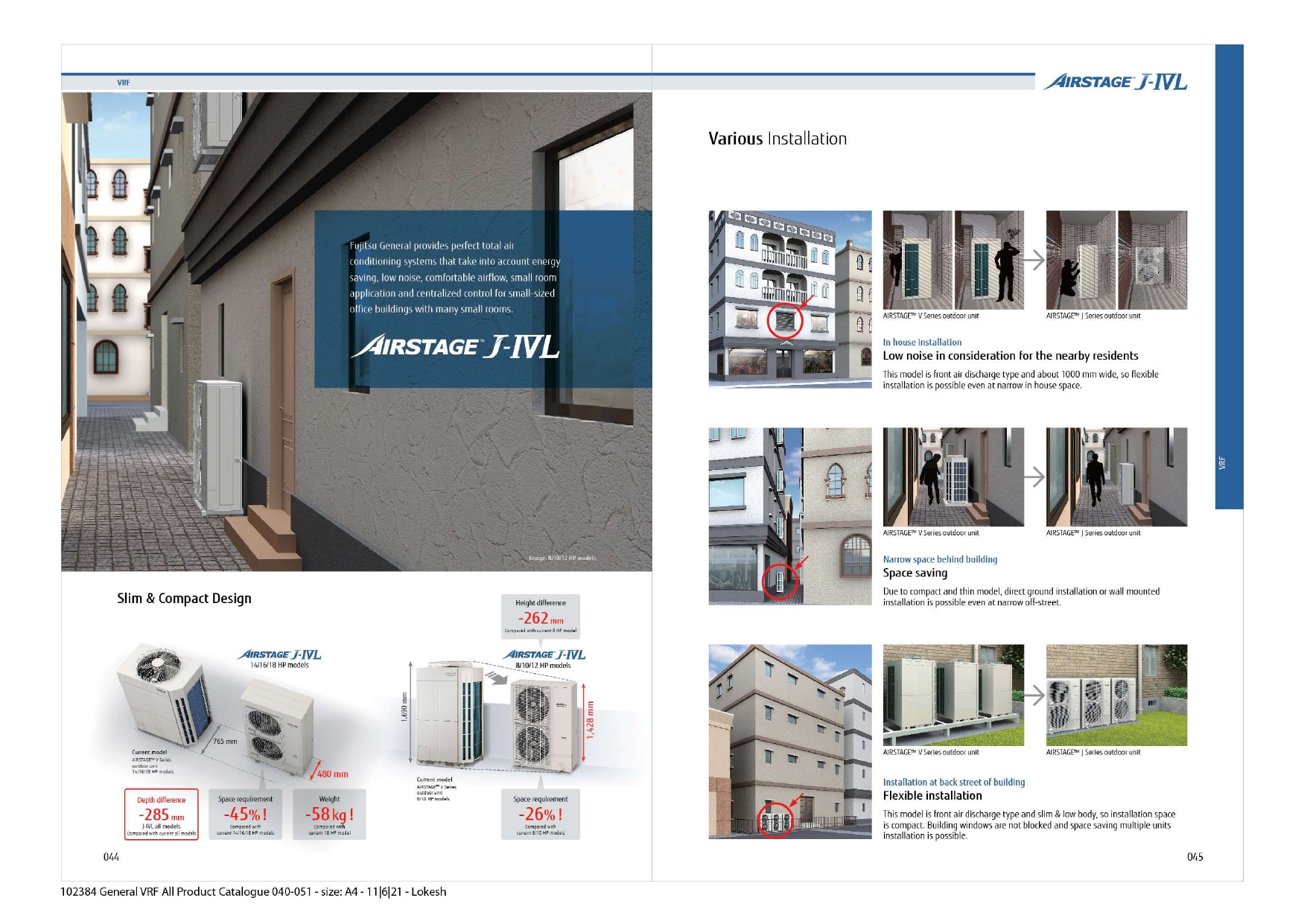Viewport: 1307px width, 924px height.
Task: Click the AIRSTAGE J-IVL logo above '14/16/18 HP models'
Action: click(x=279, y=654)
